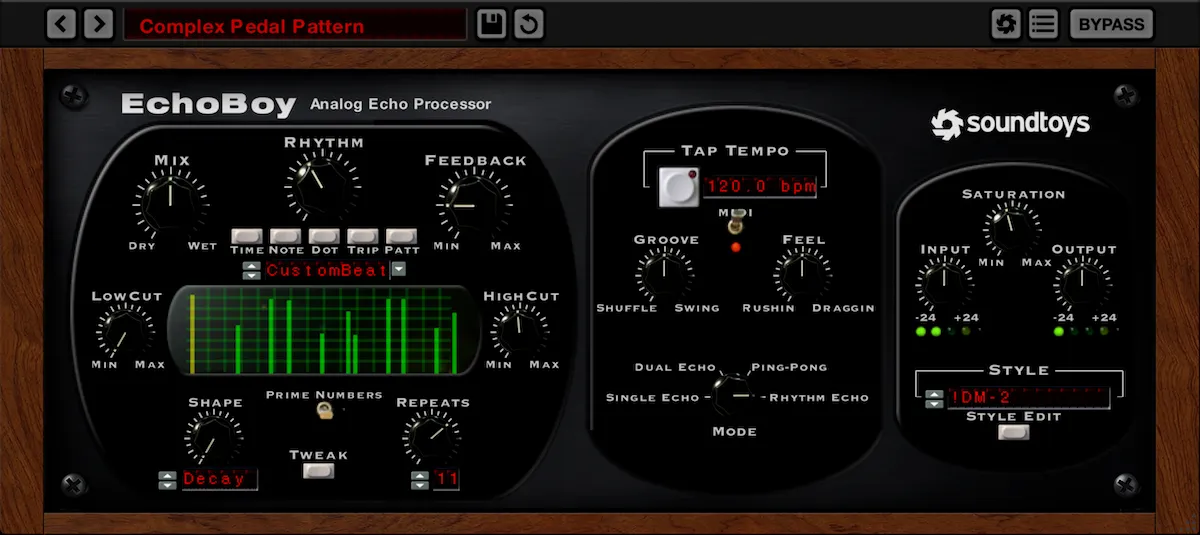Open the Soundtoys gear settings icon
This screenshot has width=1200, height=535.
tap(1006, 24)
